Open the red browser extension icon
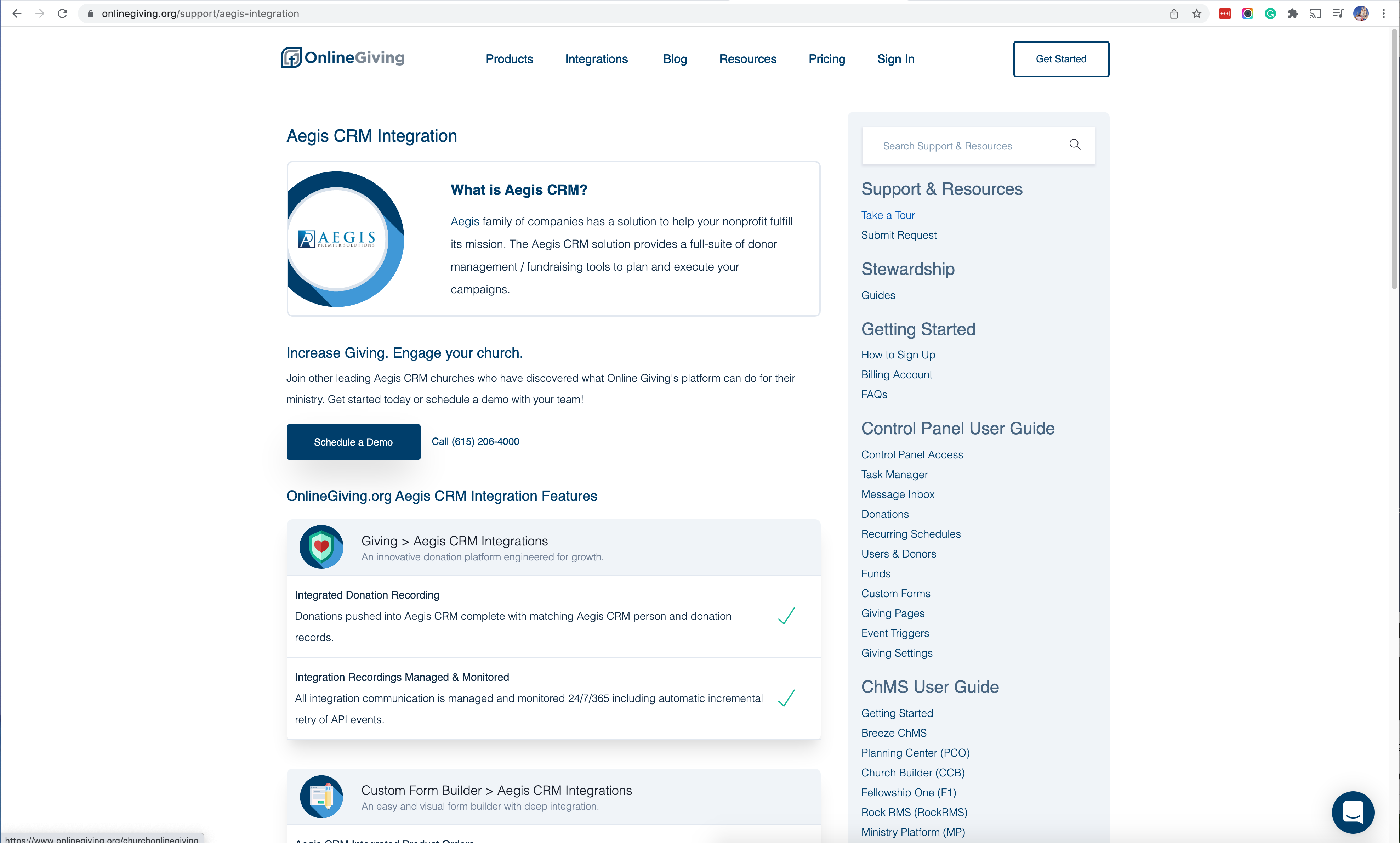Viewport: 1400px width, 843px height. point(1225,13)
